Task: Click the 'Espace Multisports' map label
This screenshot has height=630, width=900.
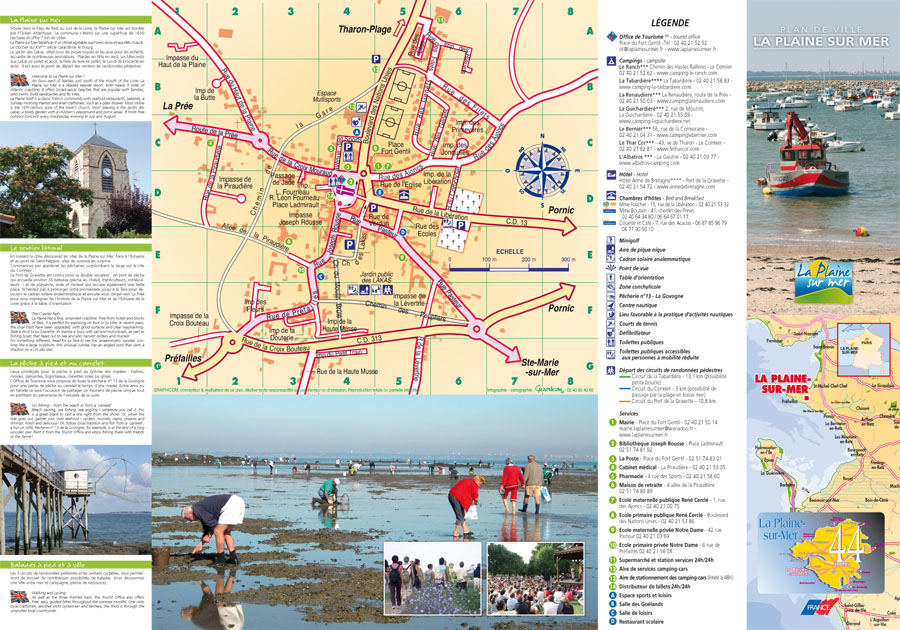Action: click(x=327, y=96)
